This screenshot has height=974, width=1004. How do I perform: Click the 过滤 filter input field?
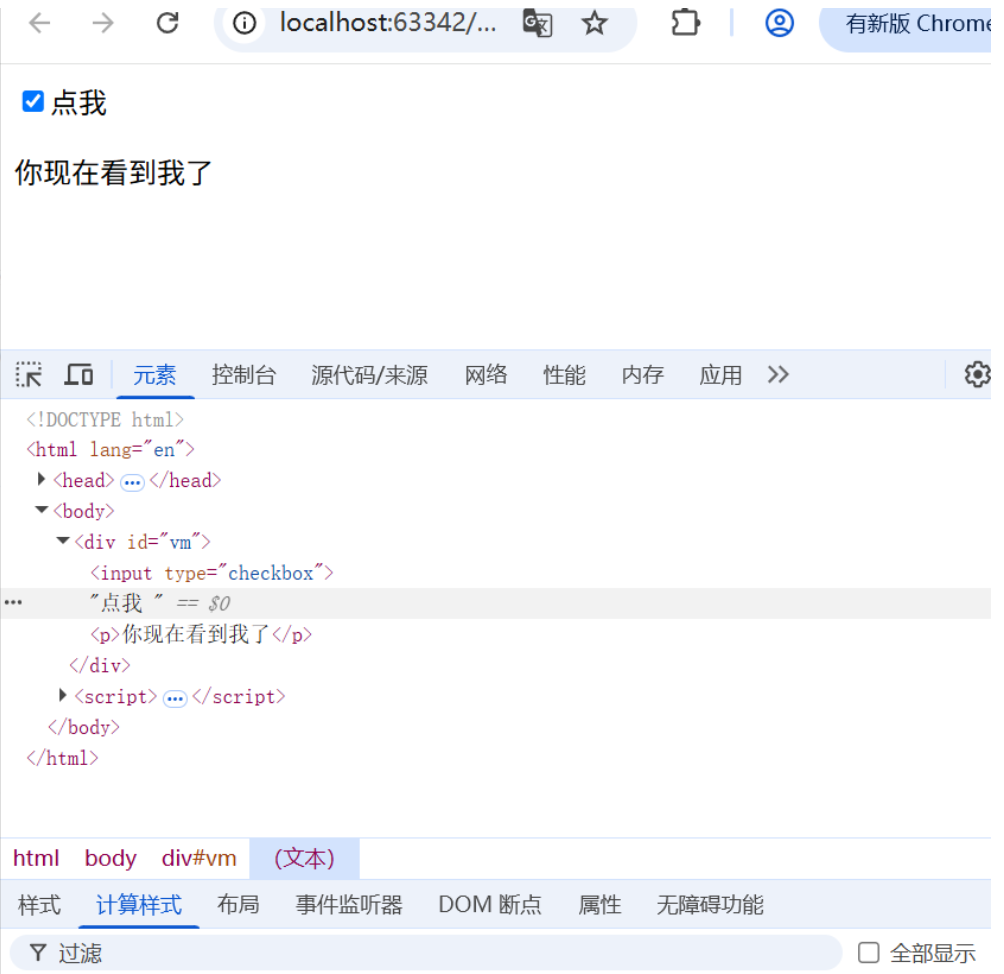426,953
